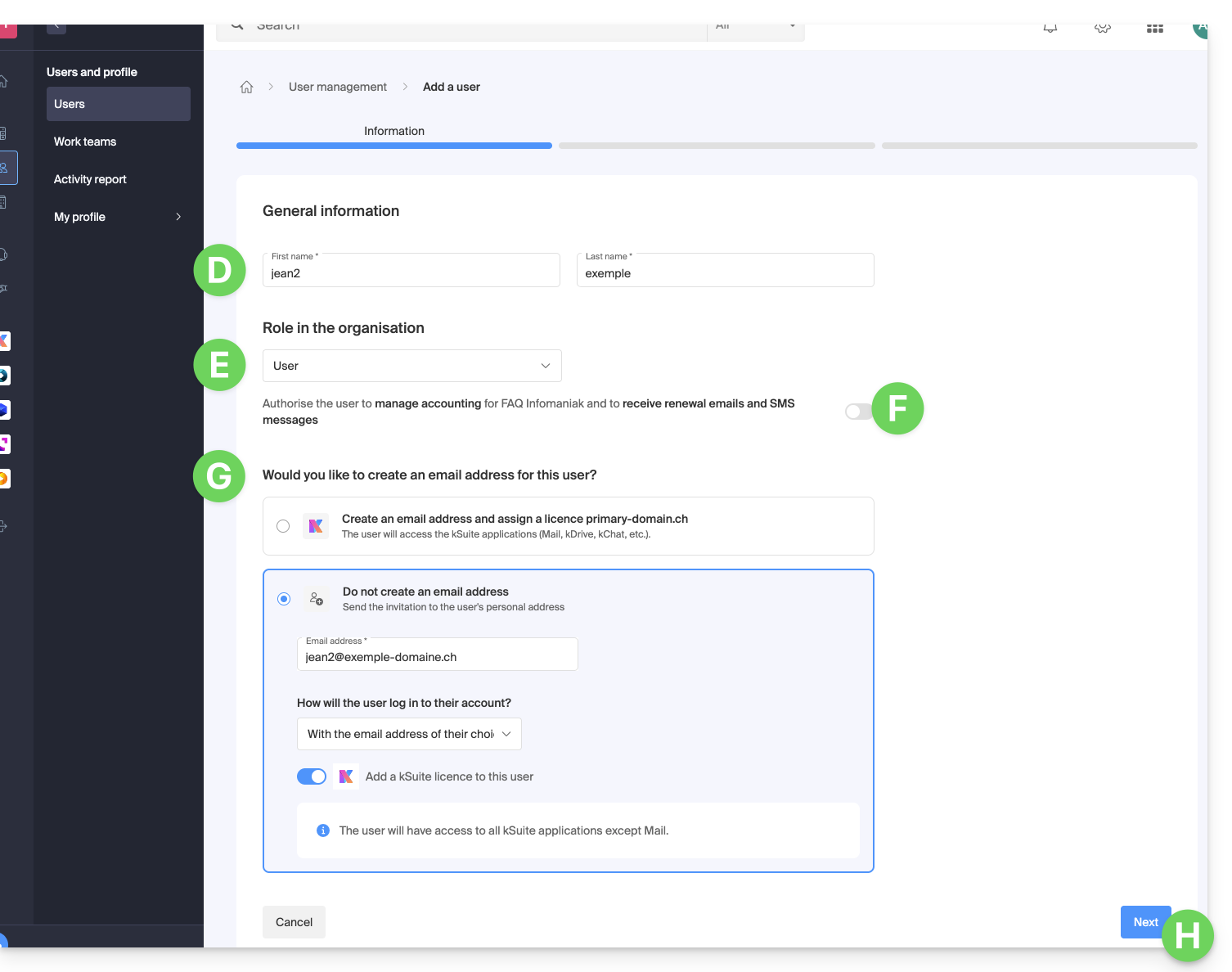Collapse the sidebar with the back arrow
The width and height of the screenshot is (1232, 972).
click(x=56, y=27)
